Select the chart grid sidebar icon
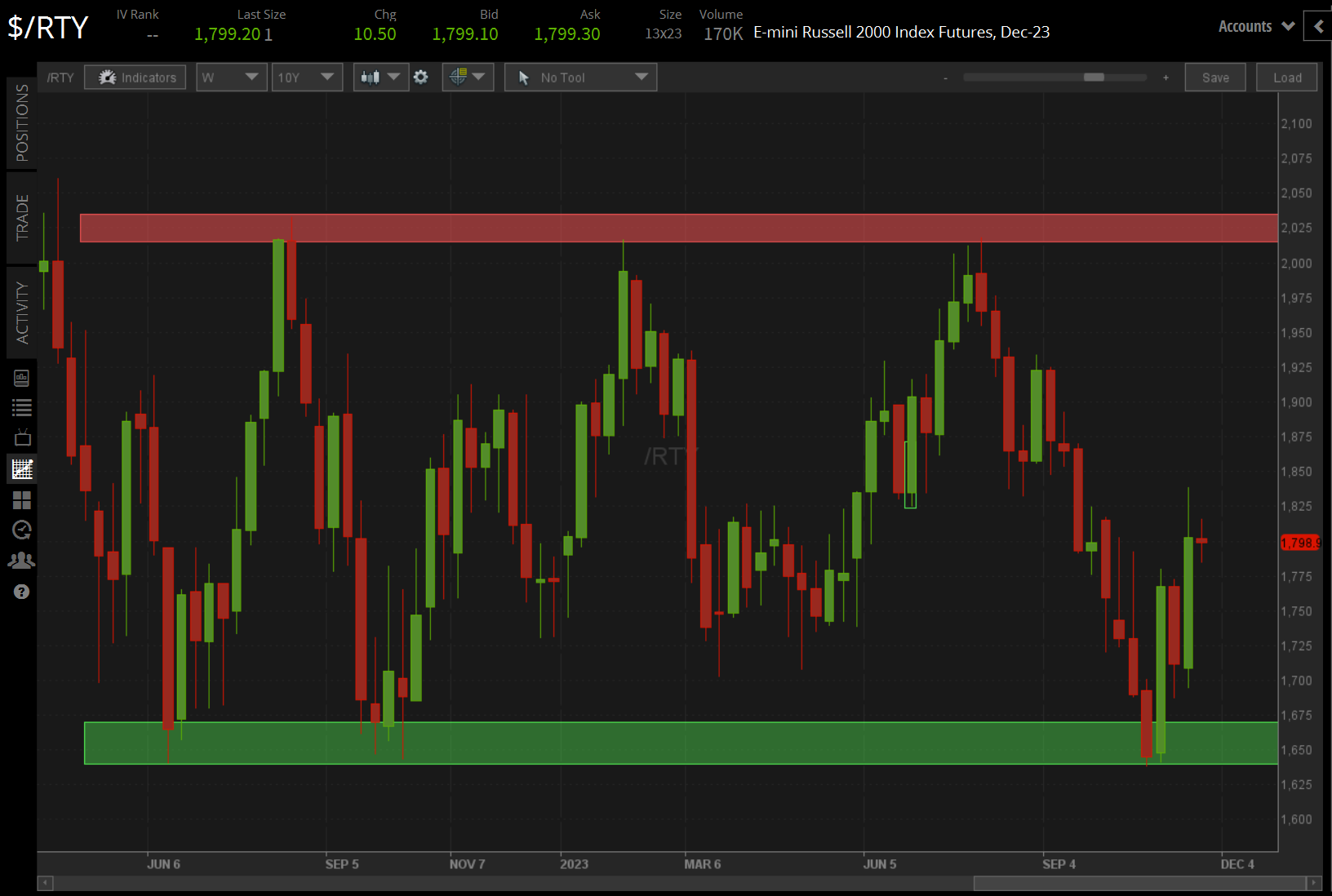The image size is (1332, 896). [x=21, y=468]
